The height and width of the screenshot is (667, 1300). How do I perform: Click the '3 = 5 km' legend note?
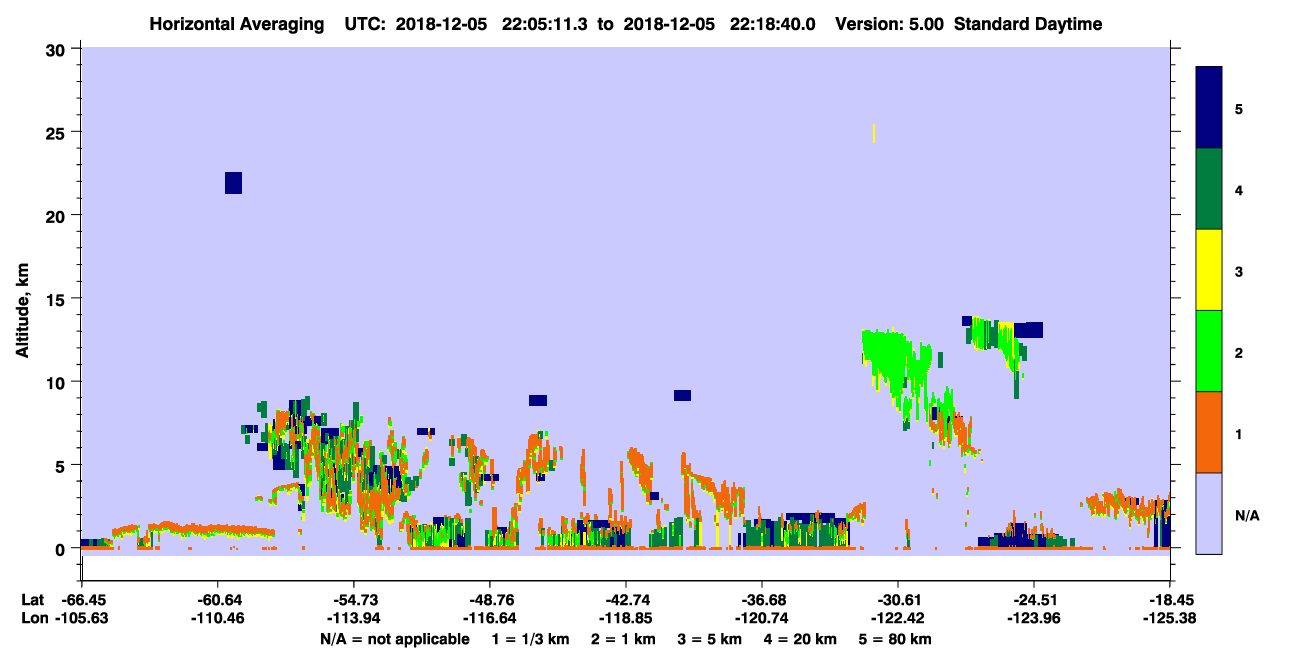[710, 639]
